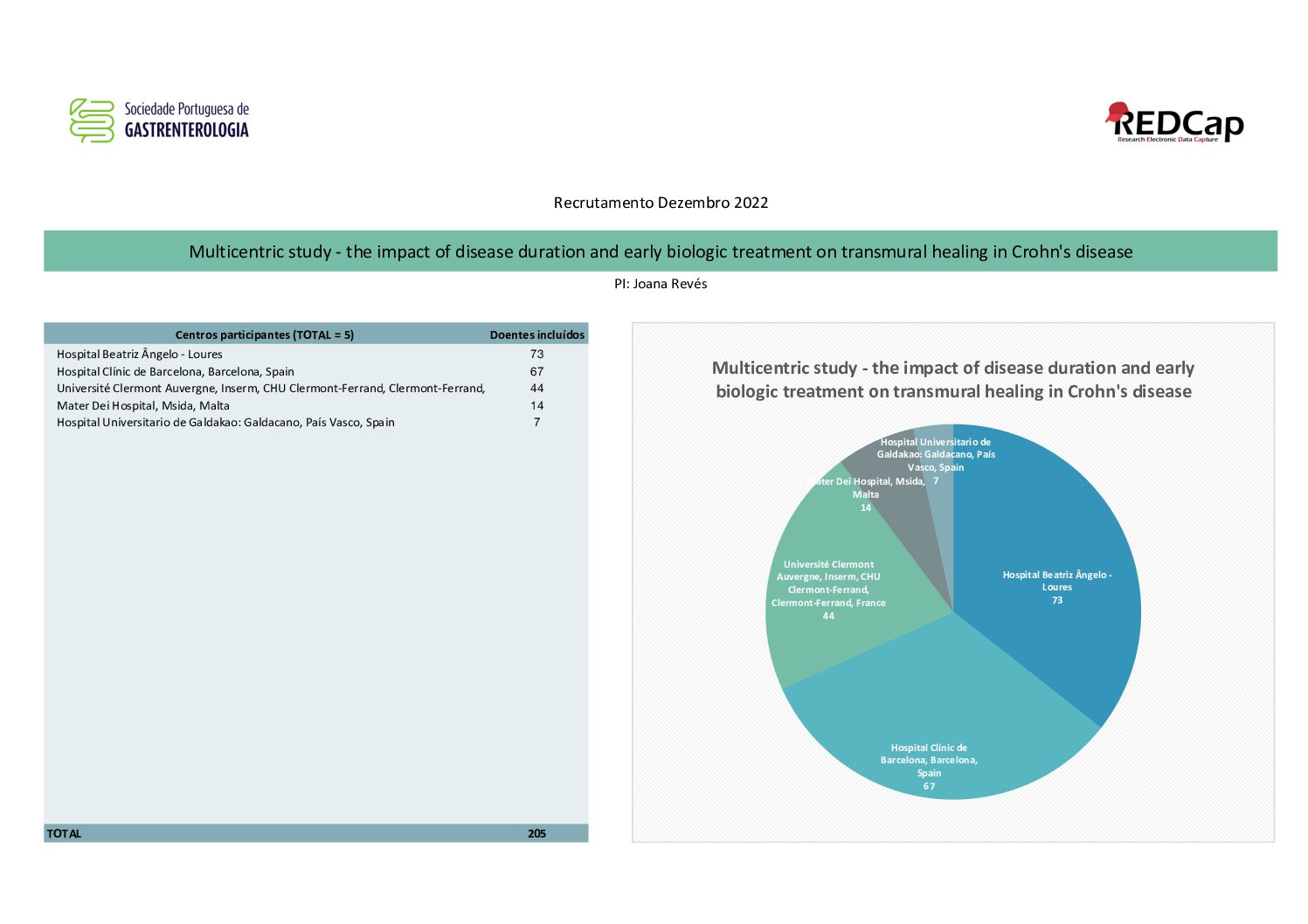
Task: Click the Doentes incluídos column header
Action: (537, 334)
